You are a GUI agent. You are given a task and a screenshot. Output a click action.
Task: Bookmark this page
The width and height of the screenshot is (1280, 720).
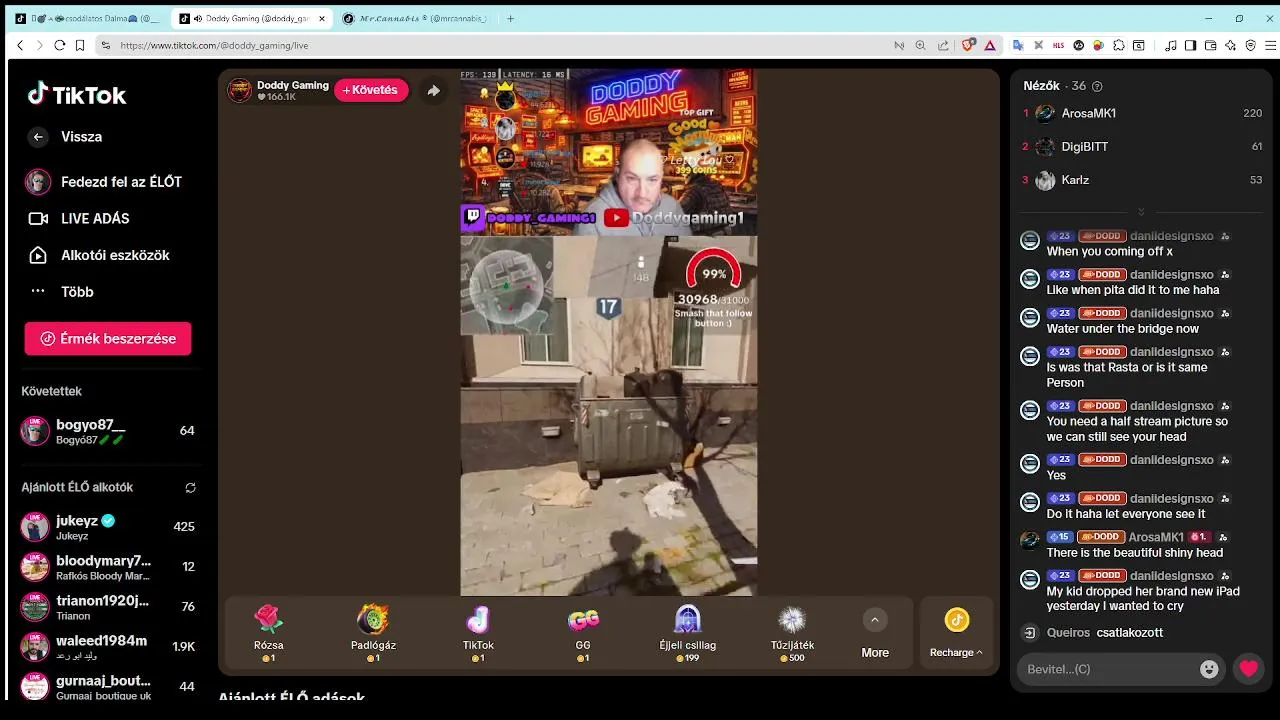click(79, 45)
